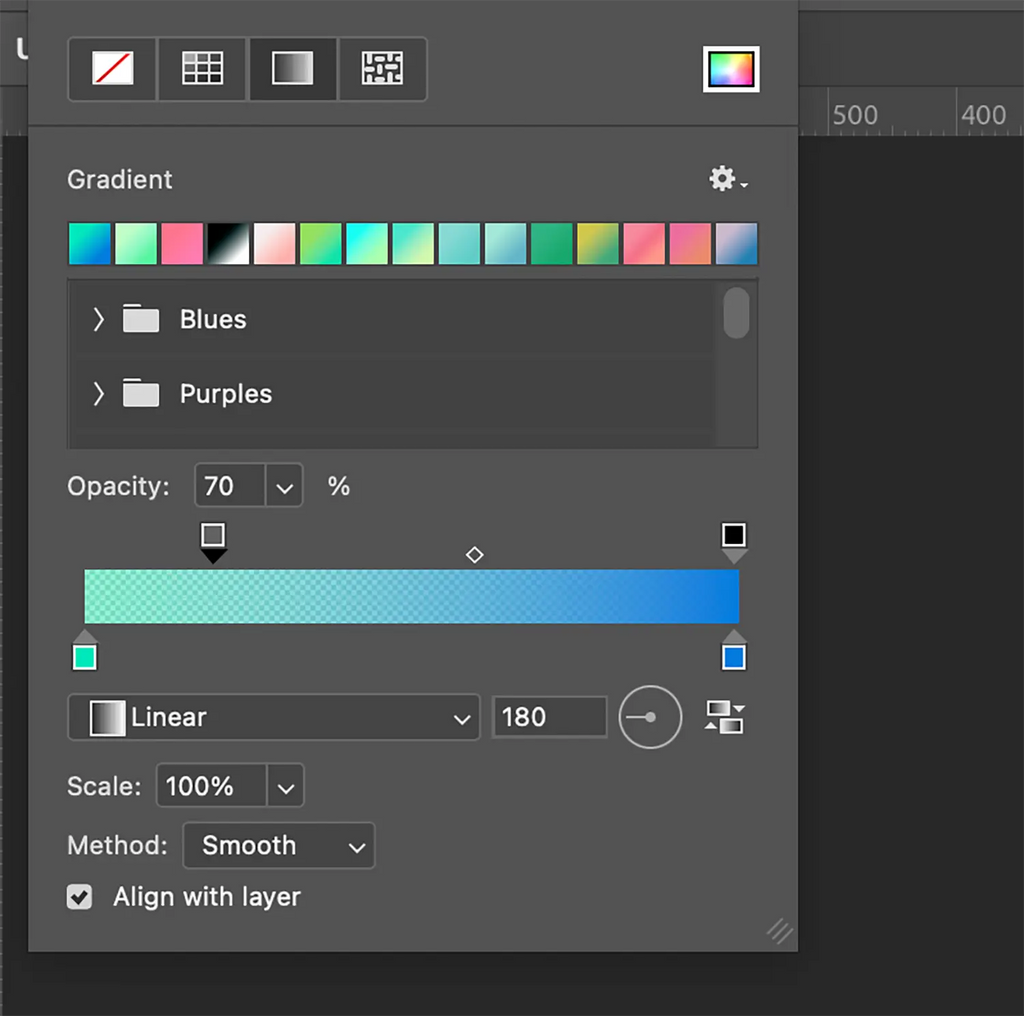The image size is (1024, 1016).
Task: Select the left opacity stop above gradient
Action: coord(213,542)
